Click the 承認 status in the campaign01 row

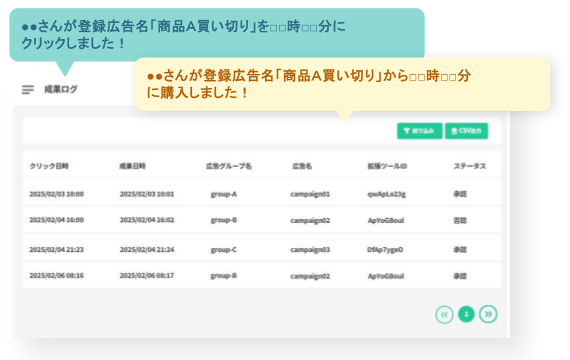tap(460, 194)
